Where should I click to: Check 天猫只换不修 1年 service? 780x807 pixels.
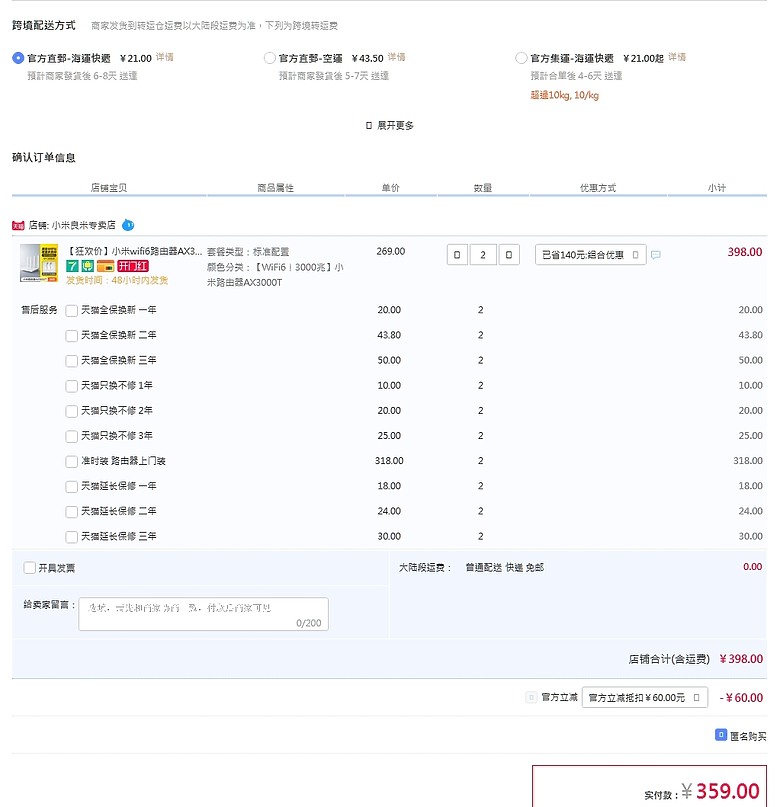tap(72, 386)
